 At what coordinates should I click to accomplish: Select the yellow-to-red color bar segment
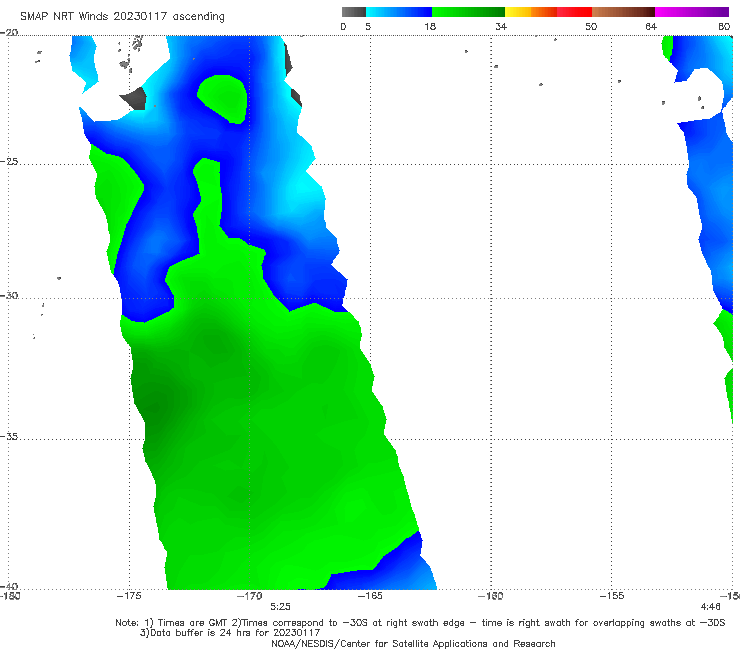click(x=548, y=12)
